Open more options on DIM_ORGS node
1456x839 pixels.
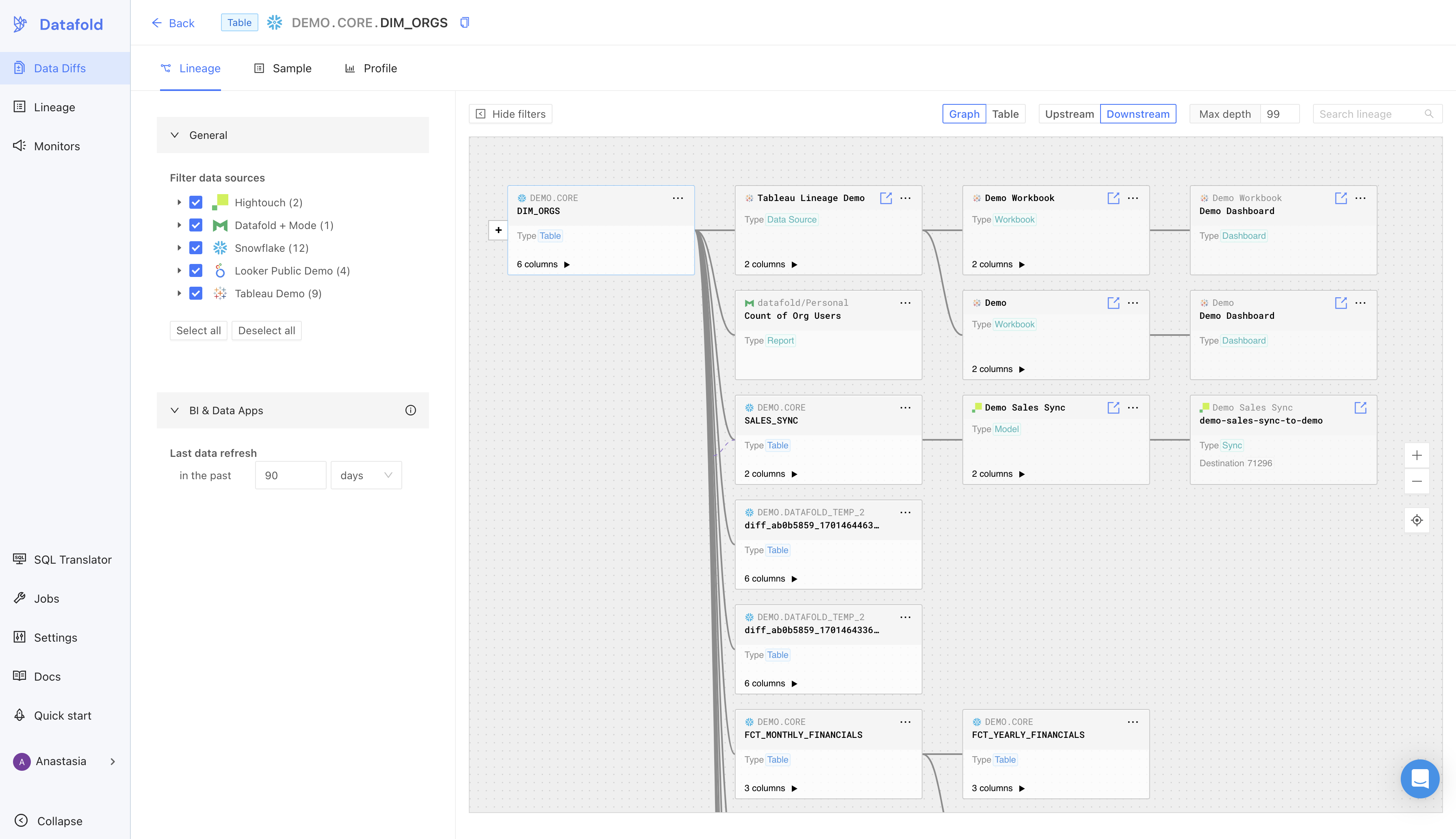678,198
